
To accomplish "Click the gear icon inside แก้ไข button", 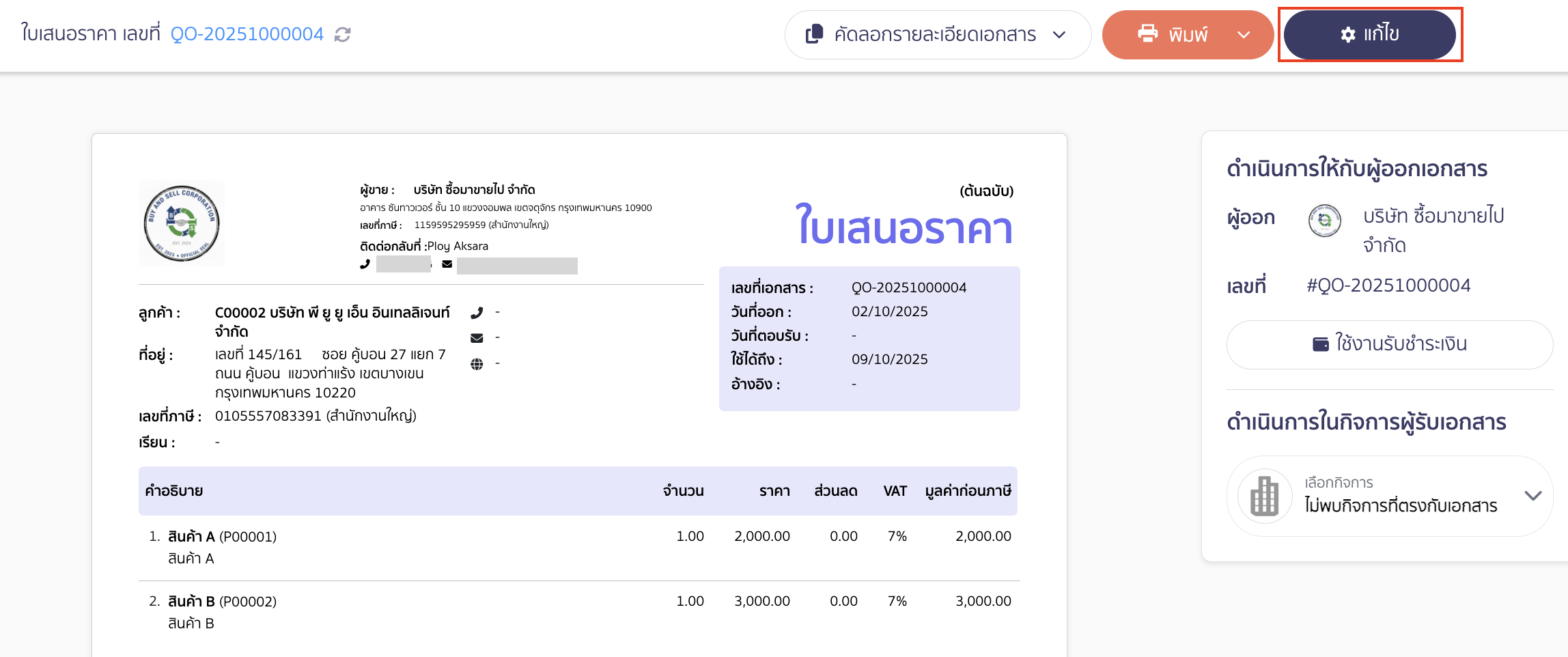I will coord(1346,34).
